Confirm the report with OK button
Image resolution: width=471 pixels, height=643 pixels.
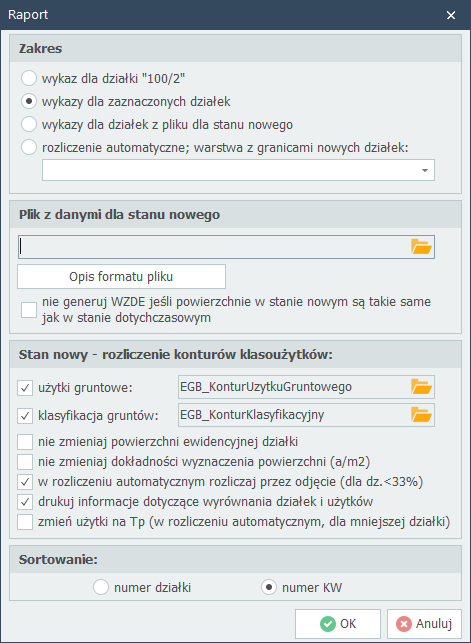pyautogui.click(x=338, y=624)
